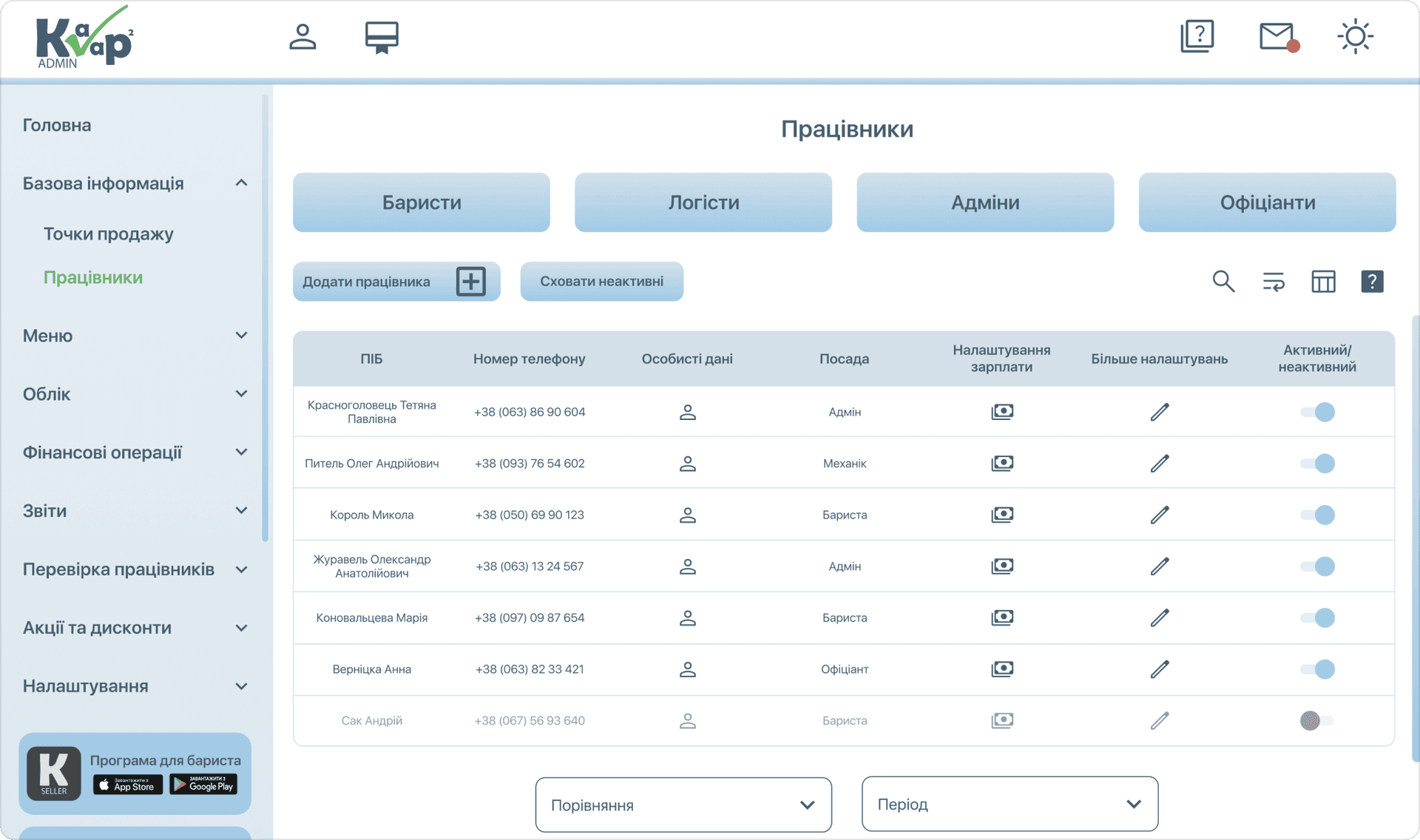Expand the Перевірка працівників section
This screenshot has width=1420, height=840.
click(x=241, y=569)
